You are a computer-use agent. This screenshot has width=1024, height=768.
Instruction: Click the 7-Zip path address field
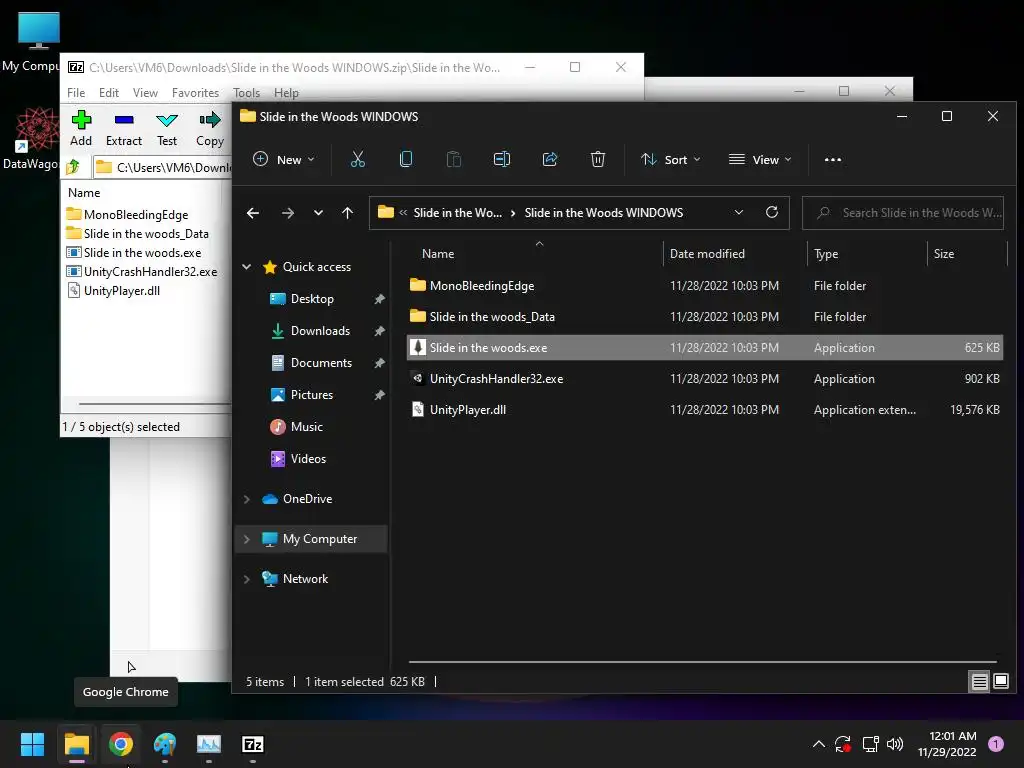(162, 167)
